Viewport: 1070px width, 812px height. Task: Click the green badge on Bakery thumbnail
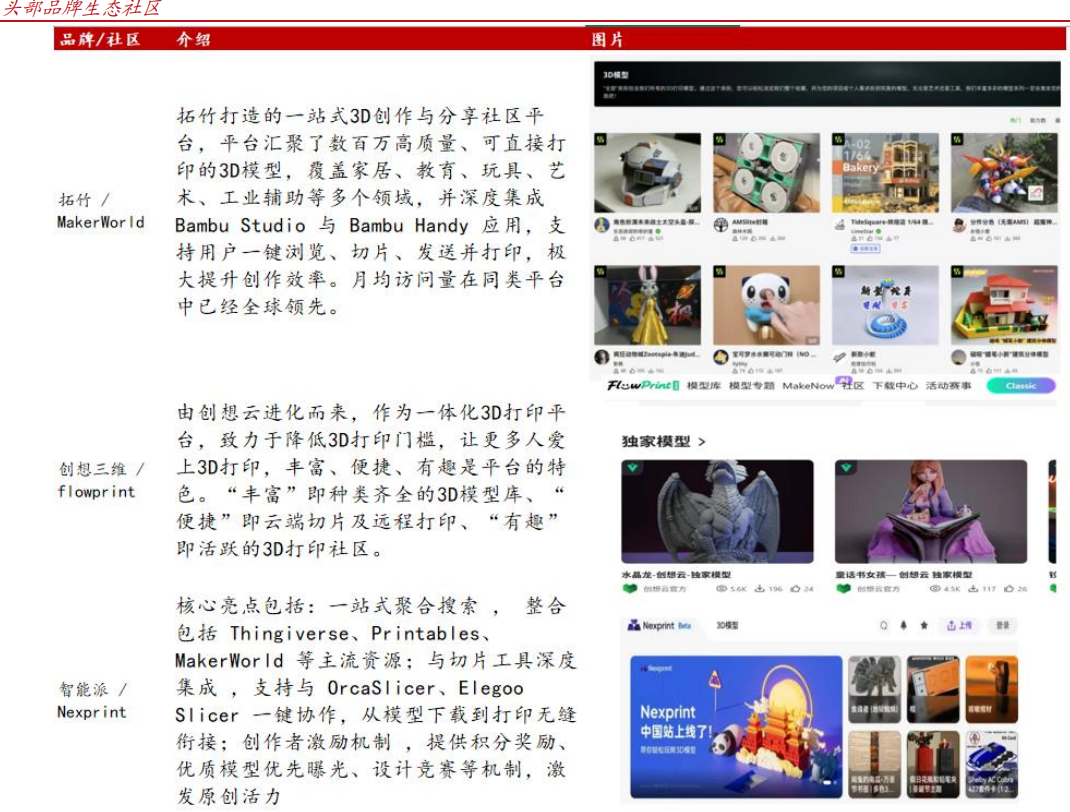[x=838, y=139]
